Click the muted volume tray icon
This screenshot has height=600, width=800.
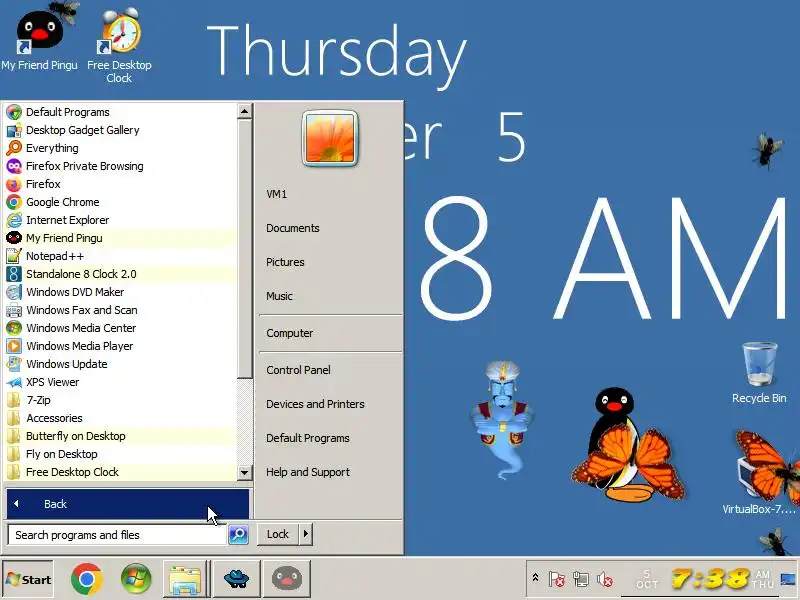(x=605, y=579)
